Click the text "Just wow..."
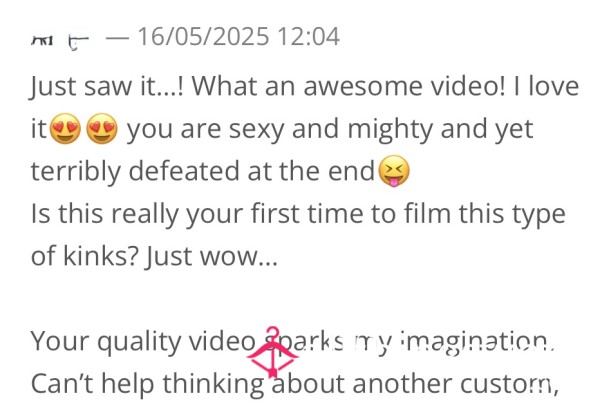600x407 pixels. click(211, 256)
